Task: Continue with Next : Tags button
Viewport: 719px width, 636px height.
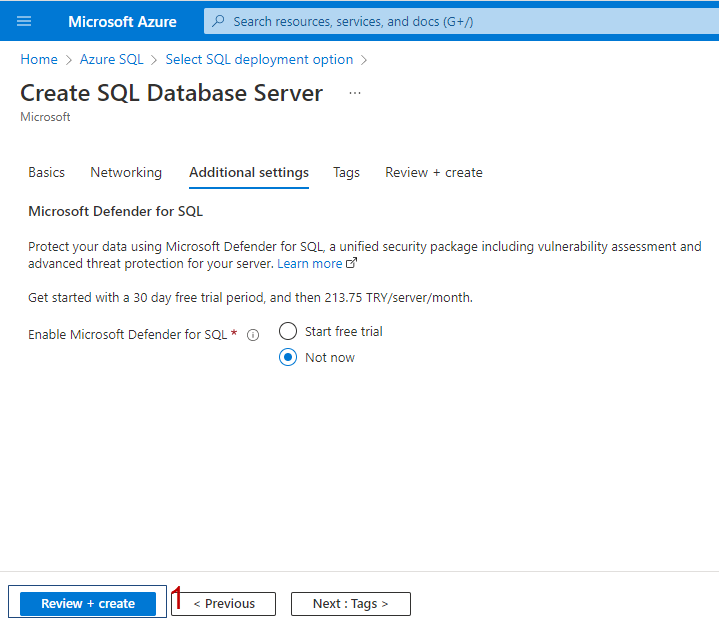Action: click(351, 603)
